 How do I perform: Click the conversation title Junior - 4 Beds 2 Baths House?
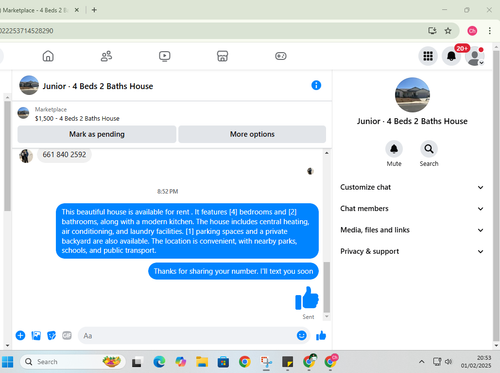[x=98, y=86]
